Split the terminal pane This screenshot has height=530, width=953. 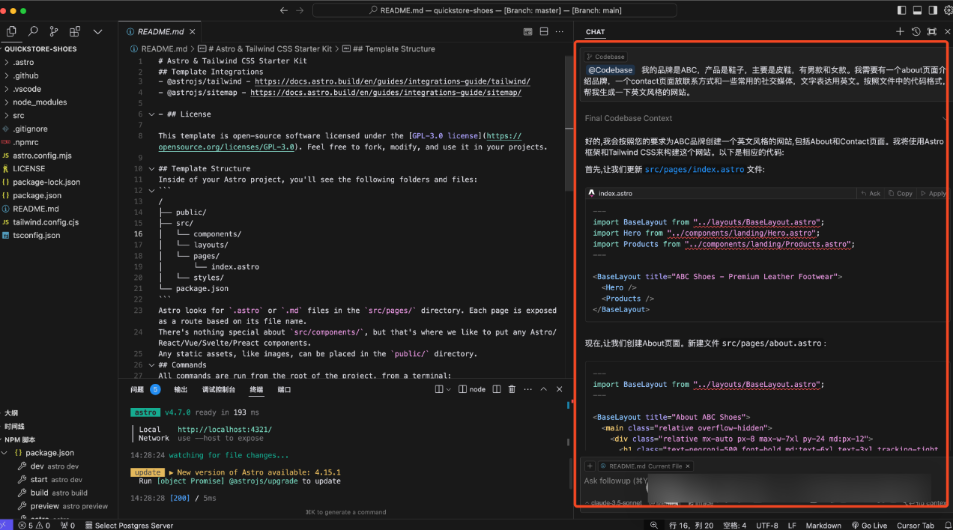tap(497, 390)
